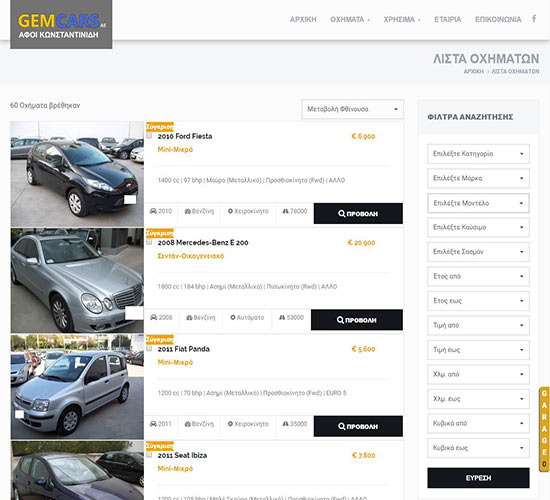Image resolution: width=550 pixels, height=500 pixels.
Task: Click fuel icon in Mercedes-Benz row
Action: 189,318
